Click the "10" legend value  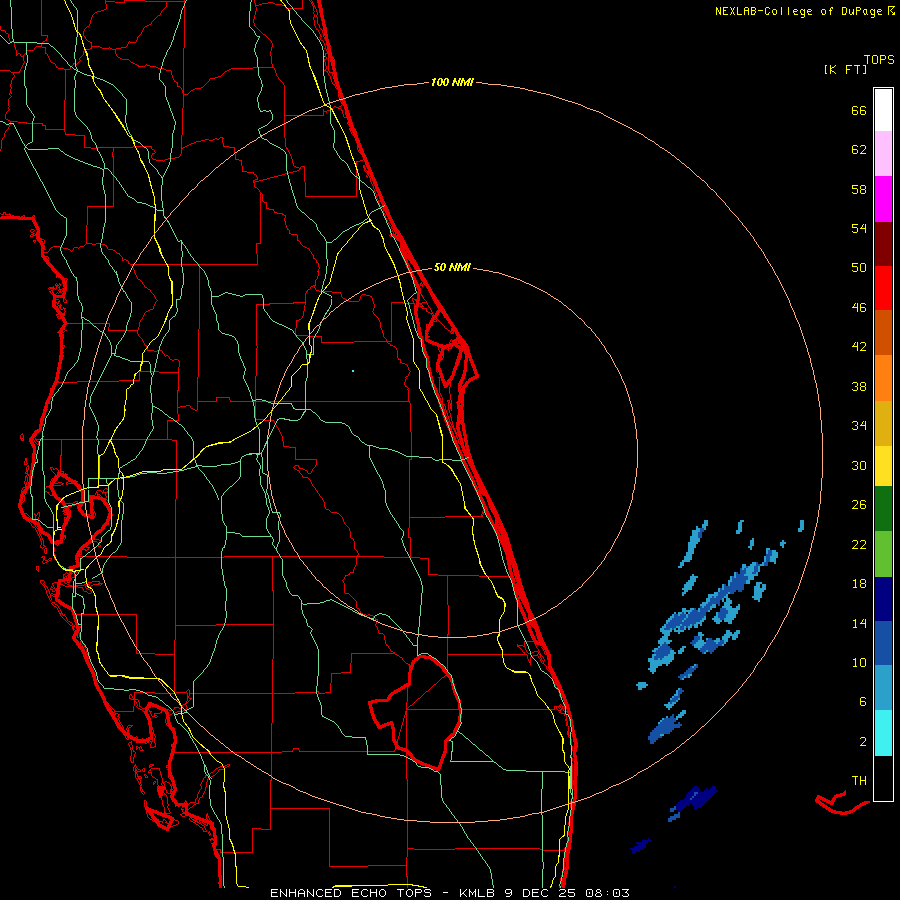click(859, 662)
